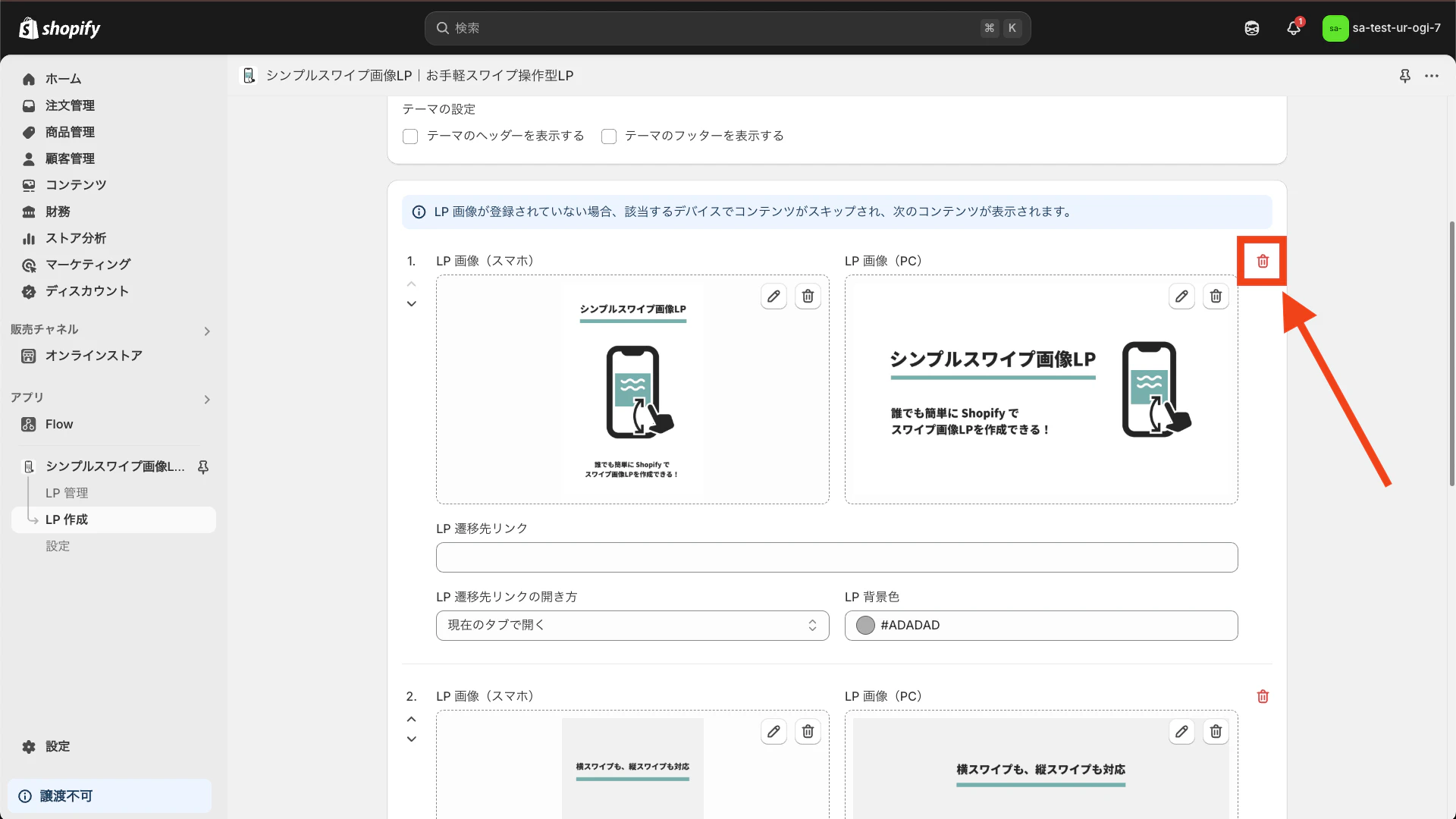This screenshot has width=1456, height=819.
Task: Enable テーマのヘッダーを表示する checkbox
Action: point(410,136)
